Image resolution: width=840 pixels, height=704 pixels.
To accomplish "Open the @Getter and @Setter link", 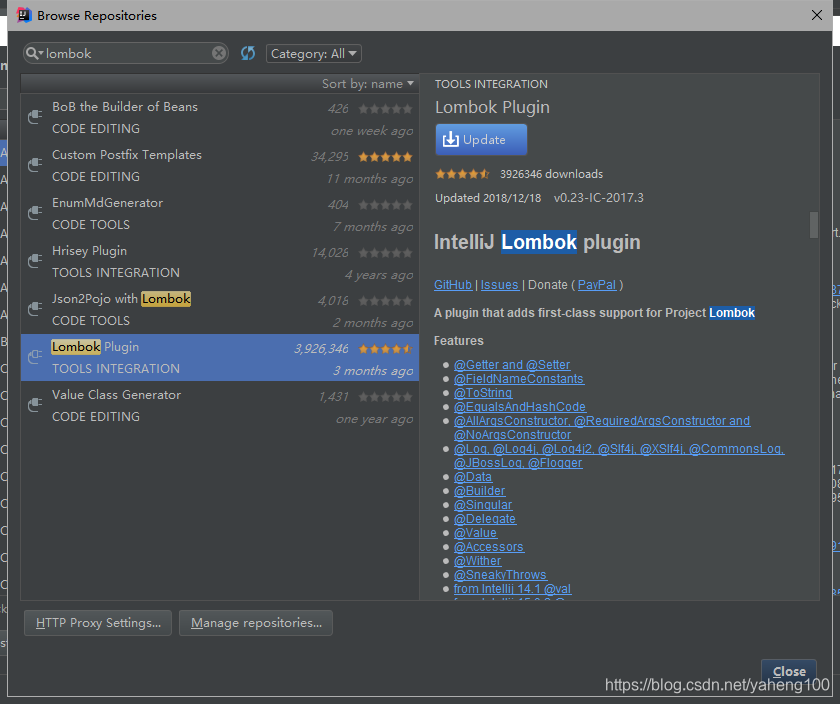I will click(x=512, y=365).
